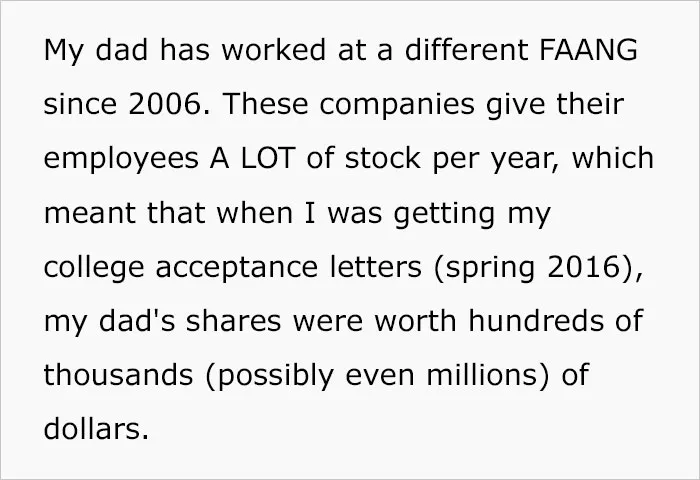Select the word "acceptance" in the paragraph
This screenshot has height=480, width=700.
point(237,268)
